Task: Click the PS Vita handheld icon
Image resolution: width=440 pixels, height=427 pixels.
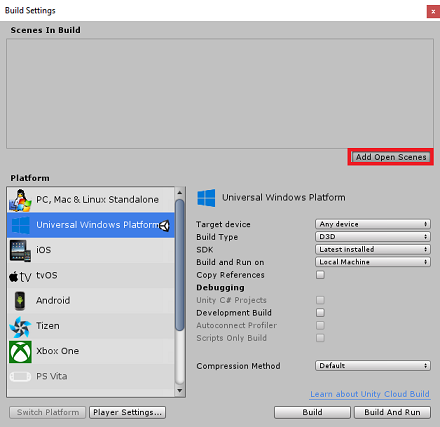Action: 20,377
